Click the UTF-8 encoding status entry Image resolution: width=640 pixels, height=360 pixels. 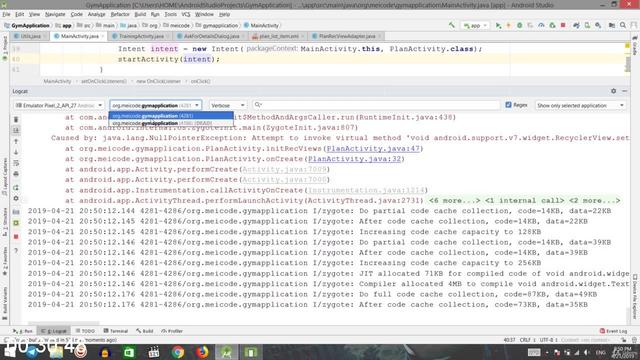click(547, 340)
